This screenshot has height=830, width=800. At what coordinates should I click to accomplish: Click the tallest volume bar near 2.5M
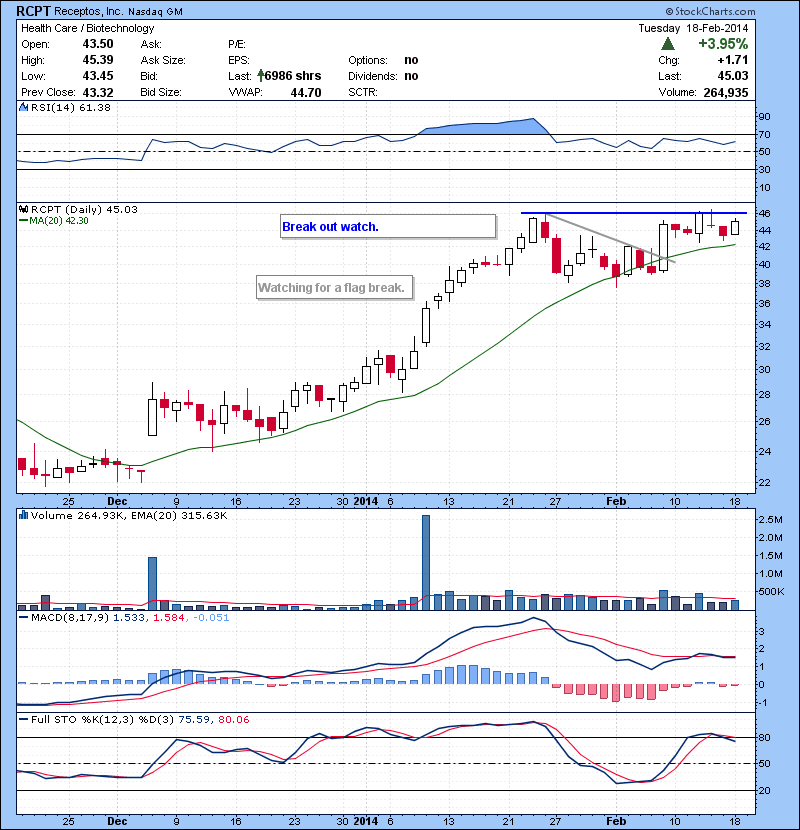pyautogui.click(x=426, y=562)
